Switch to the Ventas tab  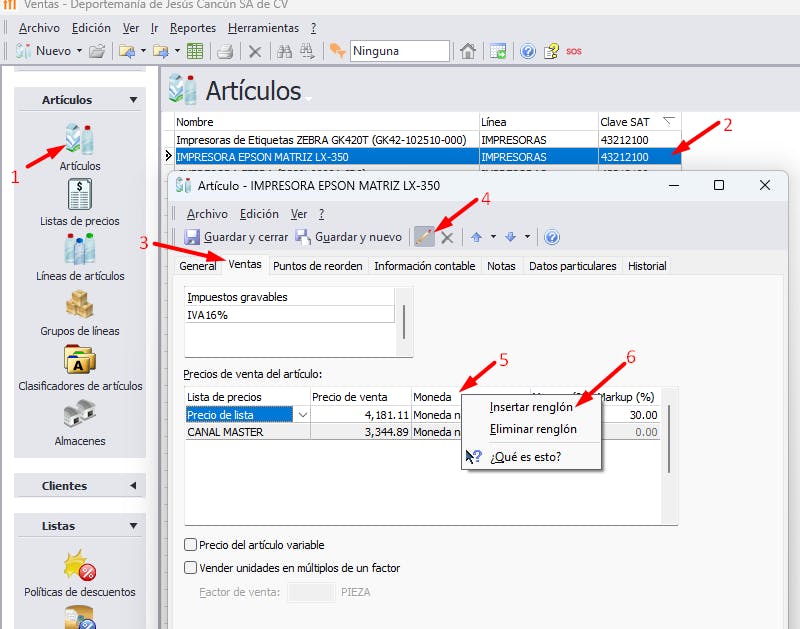coord(245,264)
